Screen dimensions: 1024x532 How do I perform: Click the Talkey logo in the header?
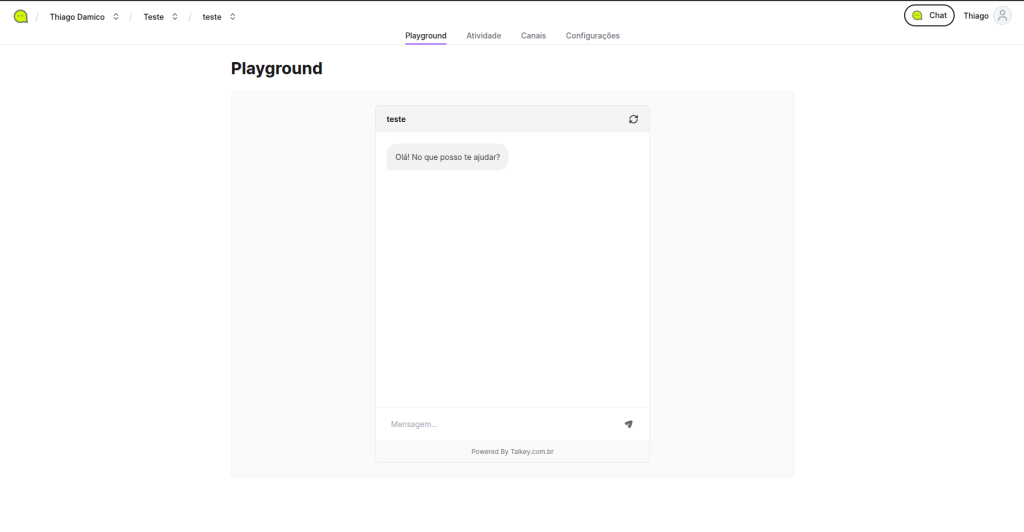(x=20, y=16)
